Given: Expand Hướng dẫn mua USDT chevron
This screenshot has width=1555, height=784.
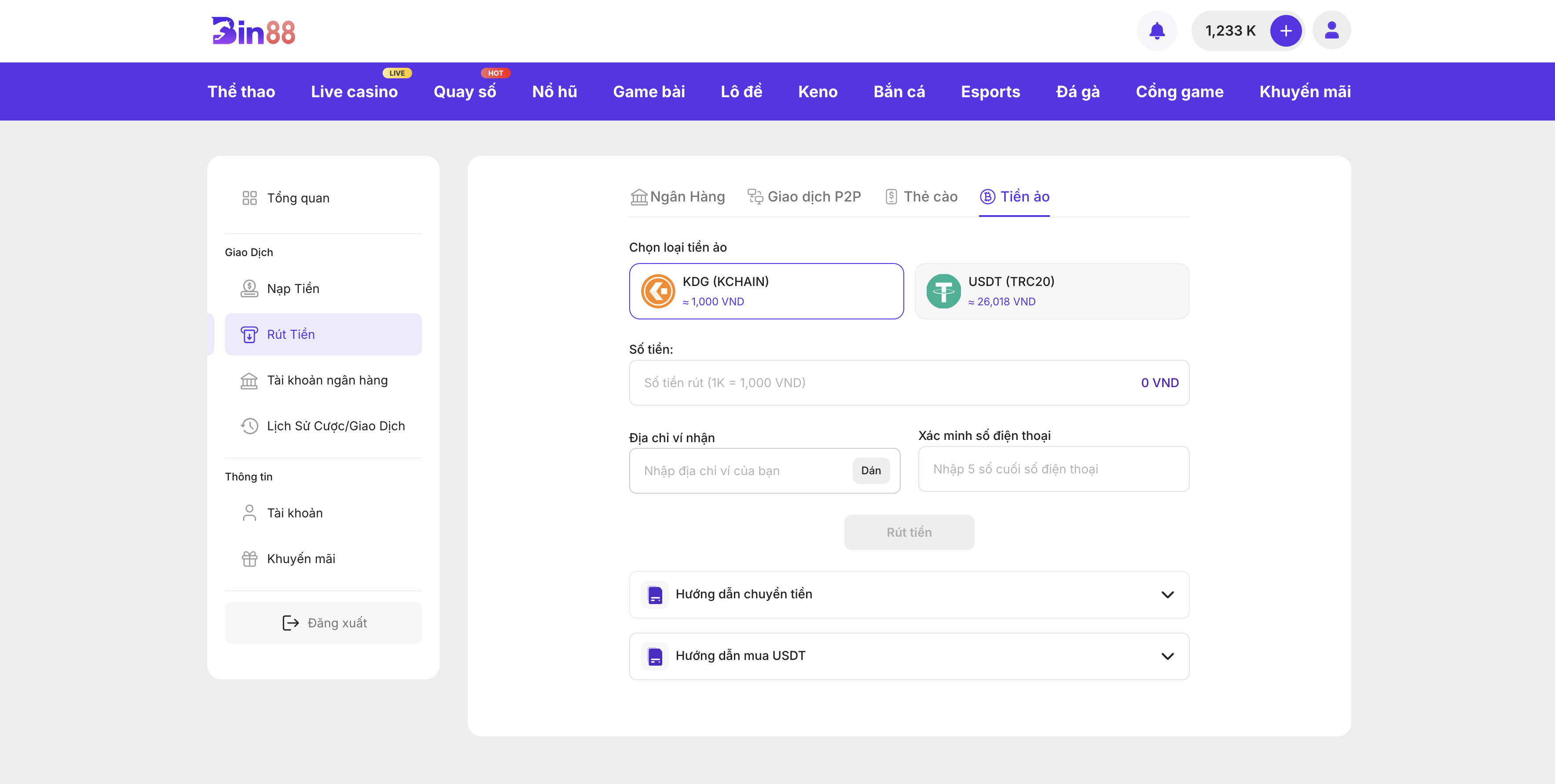Looking at the screenshot, I should pyautogui.click(x=1167, y=657).
